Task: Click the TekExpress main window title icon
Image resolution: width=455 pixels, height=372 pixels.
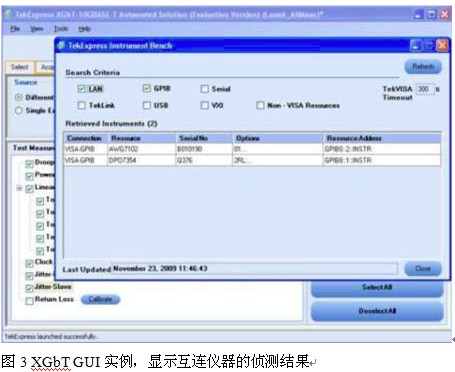Action: point(9,15)
